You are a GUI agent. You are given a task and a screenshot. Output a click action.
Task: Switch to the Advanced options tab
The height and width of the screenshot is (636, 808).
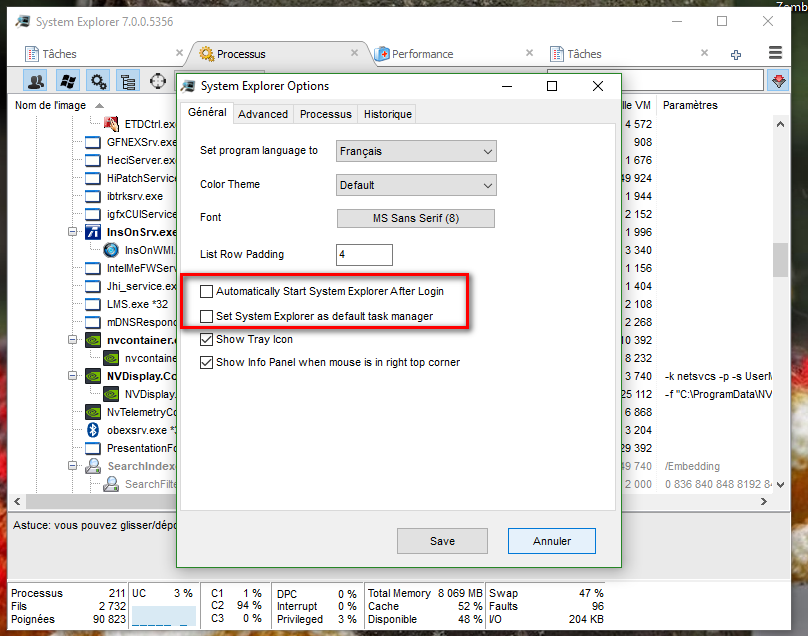(263, 114)
